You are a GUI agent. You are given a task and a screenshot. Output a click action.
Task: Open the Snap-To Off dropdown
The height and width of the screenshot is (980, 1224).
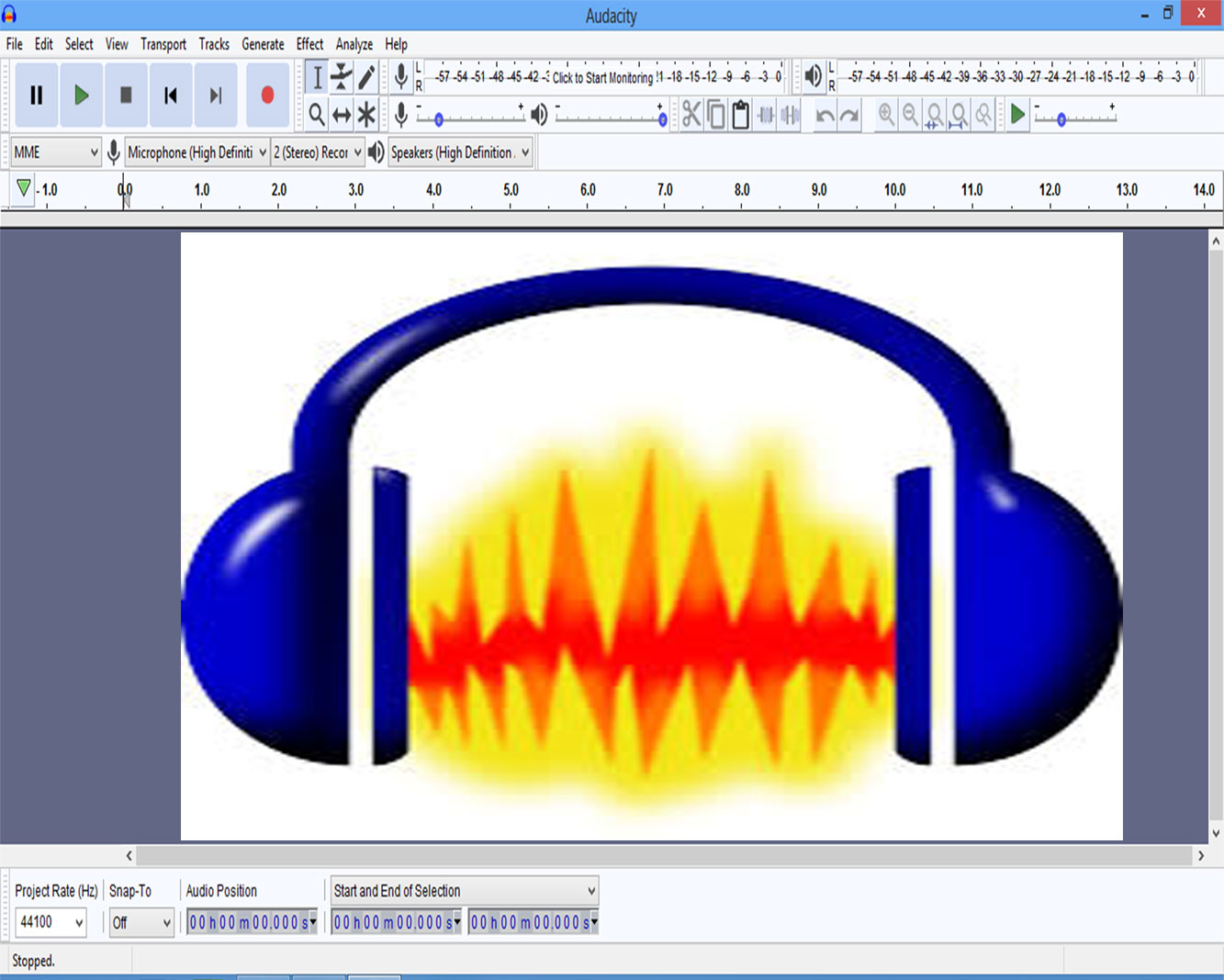[141, 922]
